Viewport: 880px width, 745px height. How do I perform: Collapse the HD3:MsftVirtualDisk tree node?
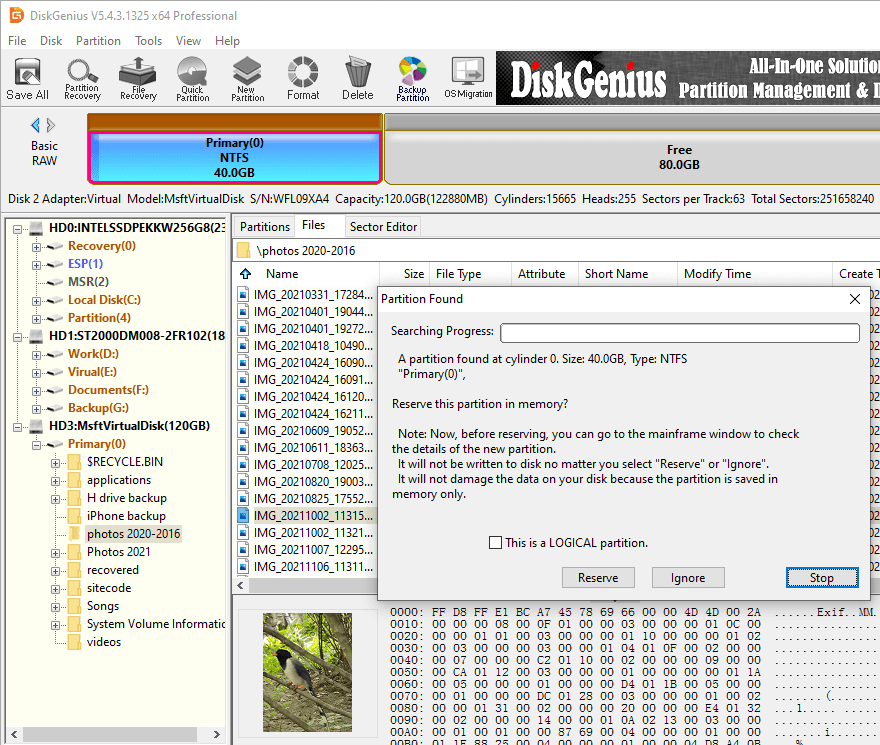click(x=19, y=426)
